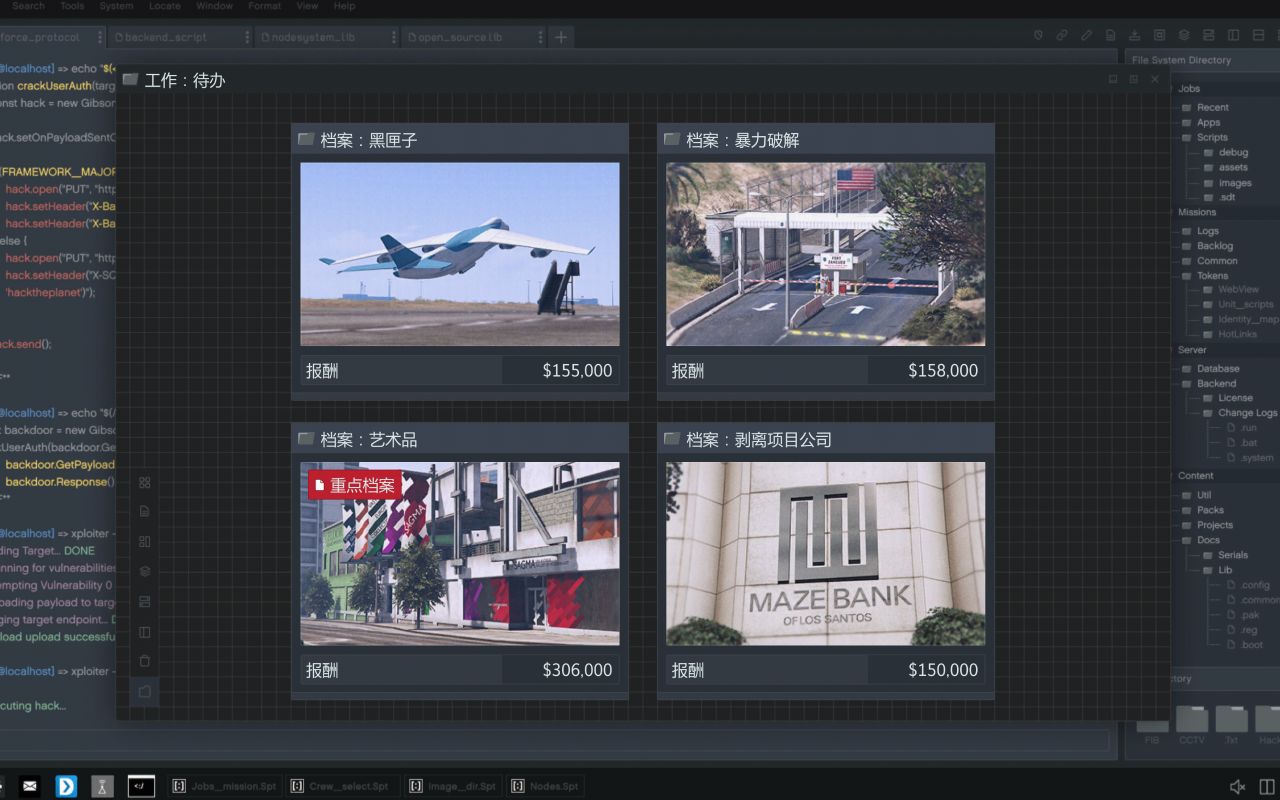Select the pencil edit icon in top toolbar
The image size is (1280, 800).
pos(1086,36)
